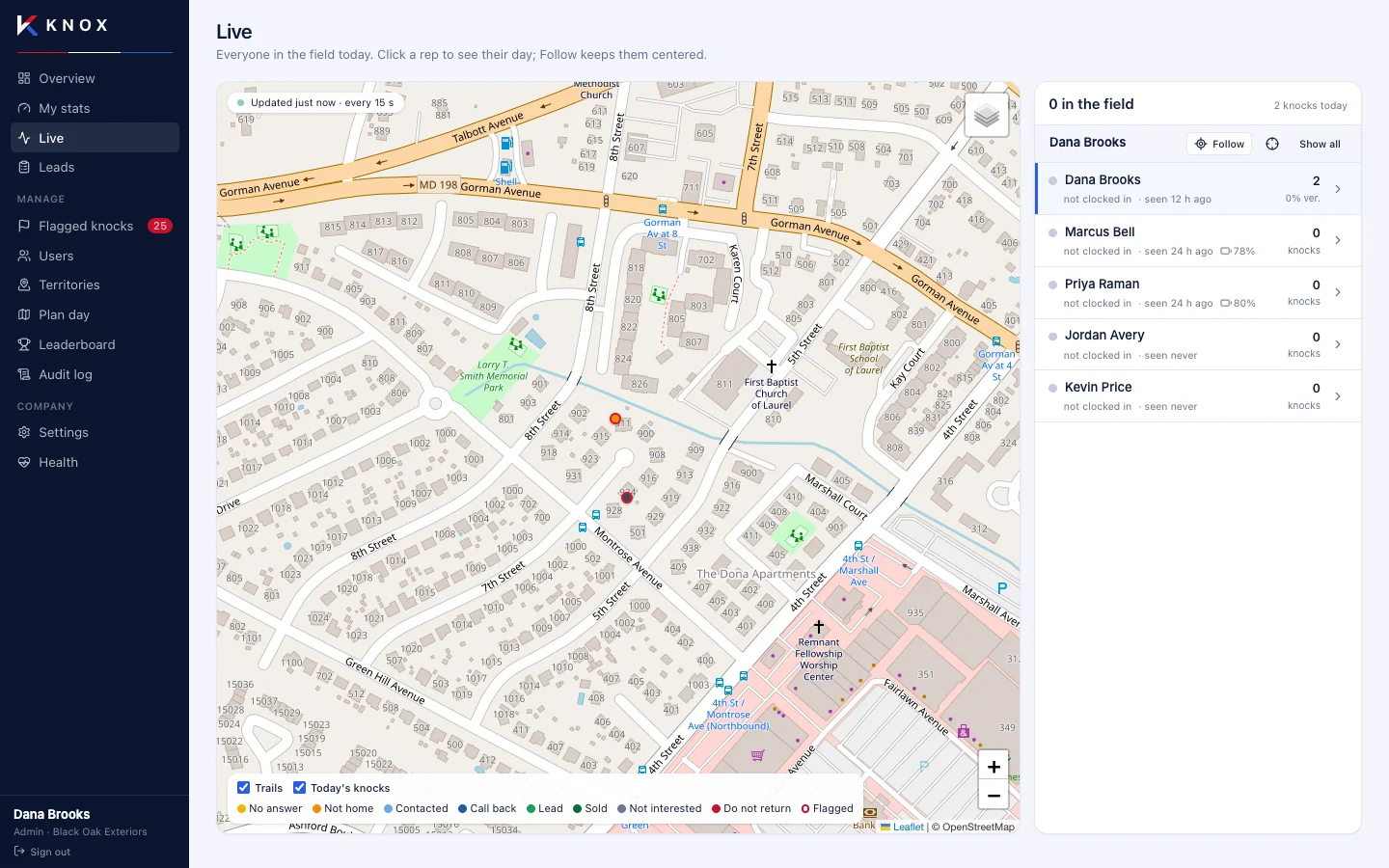Click the Leaderboard trophy icon

pos(24,344)
